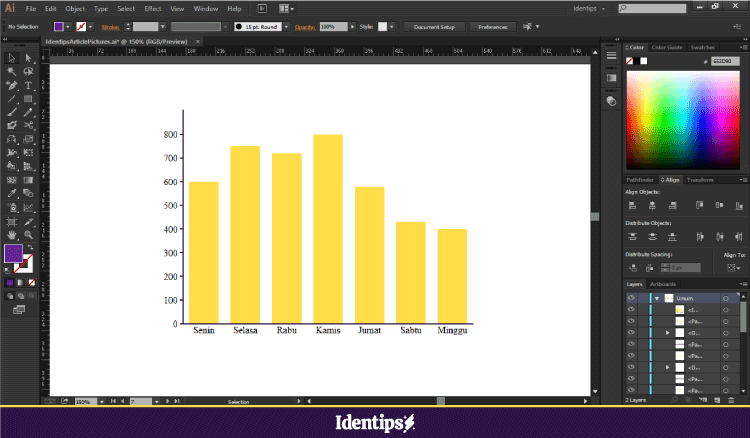Open the Align To dropdown
This screenshot has height=438, width=750.
pos(734,268)
